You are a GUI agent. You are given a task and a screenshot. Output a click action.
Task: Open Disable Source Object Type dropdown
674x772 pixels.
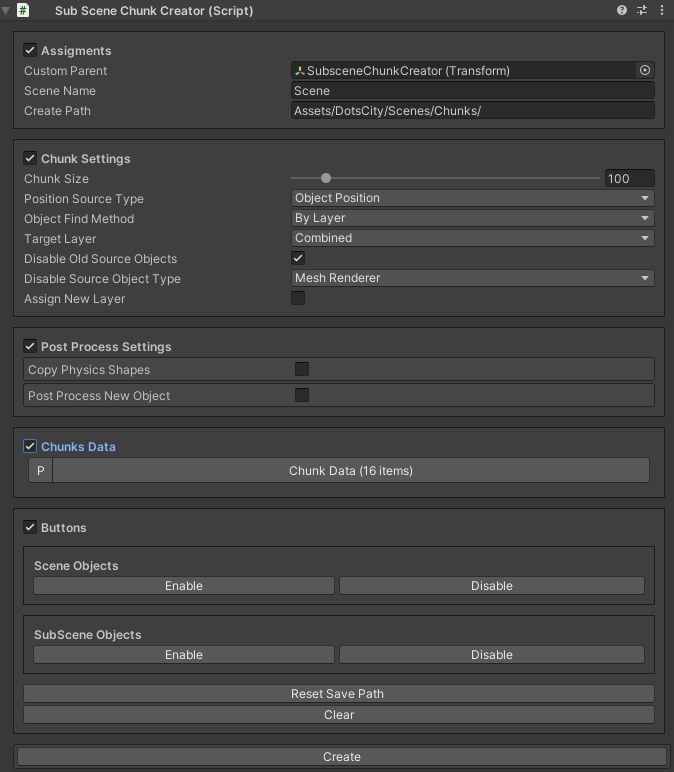tap(473, 278)
